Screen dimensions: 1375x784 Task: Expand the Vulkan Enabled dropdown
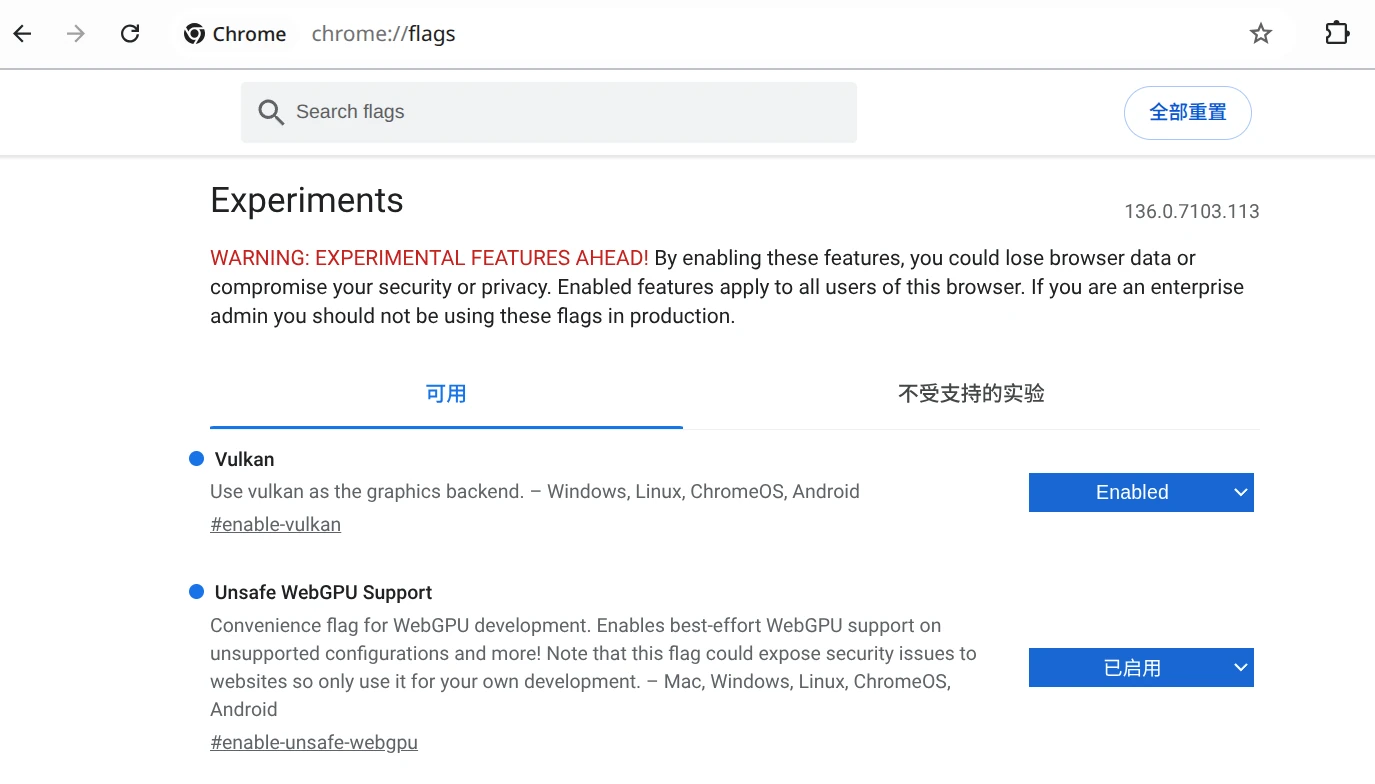(1140, 492)
